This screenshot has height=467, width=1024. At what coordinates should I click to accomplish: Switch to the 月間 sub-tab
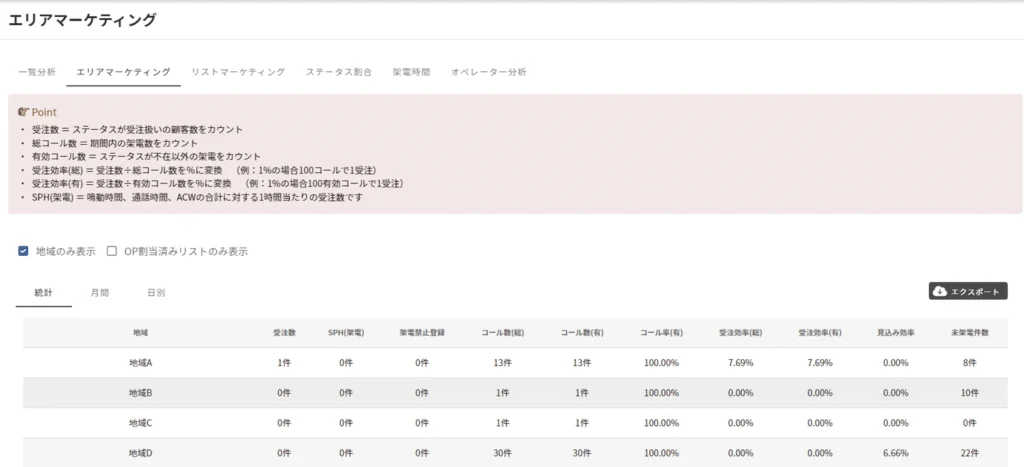click(100, 293)
